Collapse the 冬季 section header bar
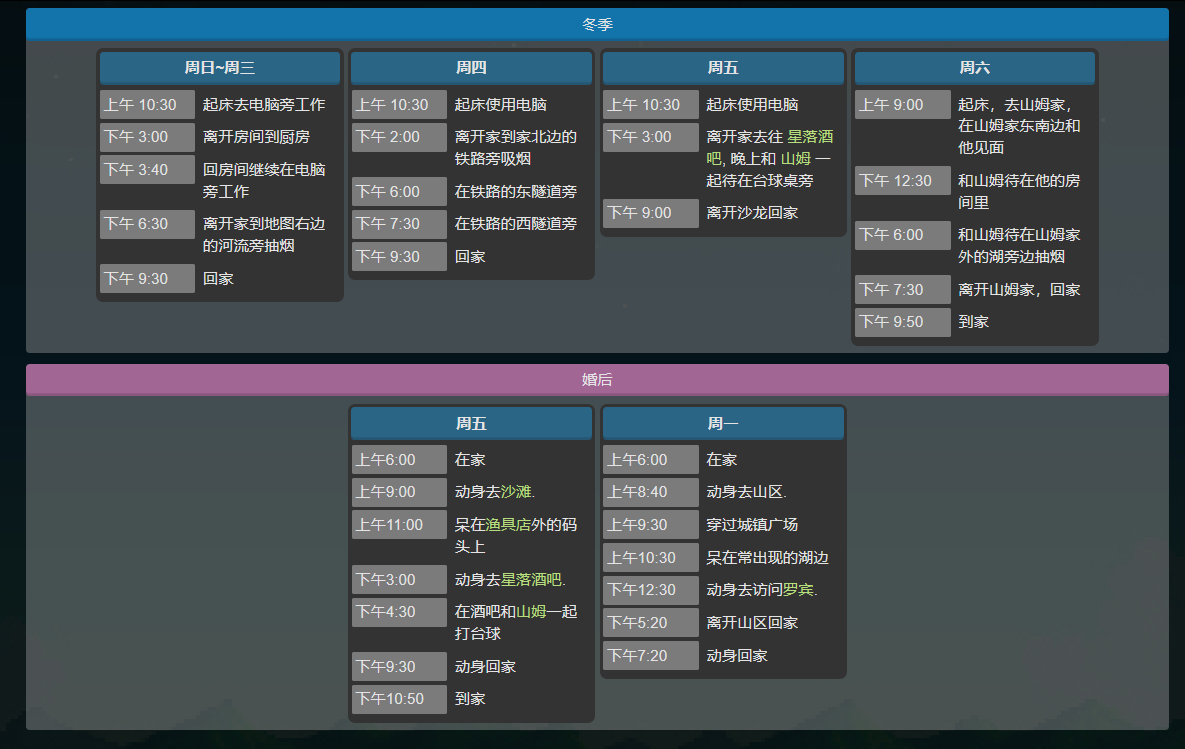The height and width of the screenshot is (749, 1185). (x=597, y=24)
